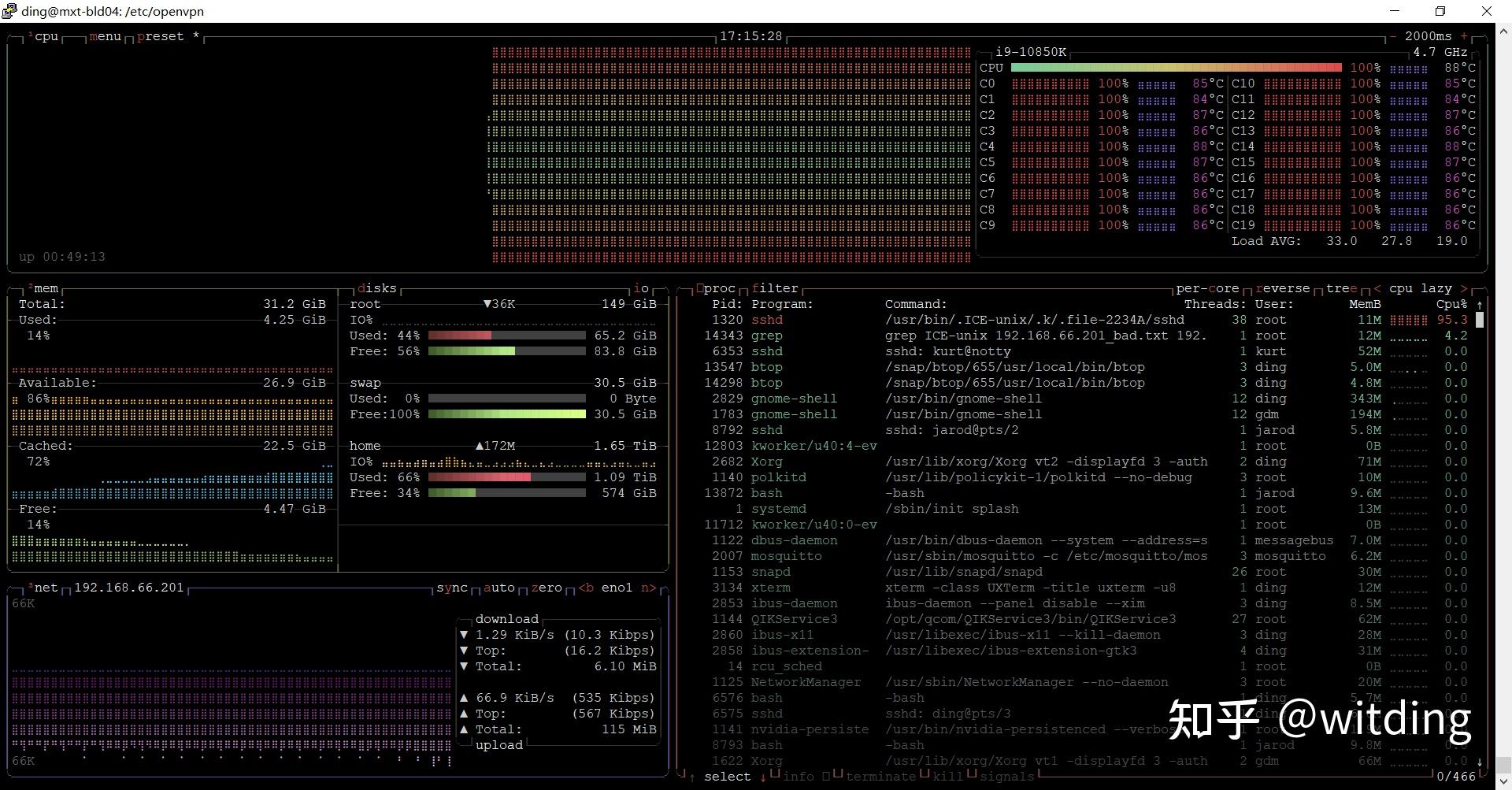Select the ⁴proc panel label
The image size is (1512, 790).
(715, 288)
